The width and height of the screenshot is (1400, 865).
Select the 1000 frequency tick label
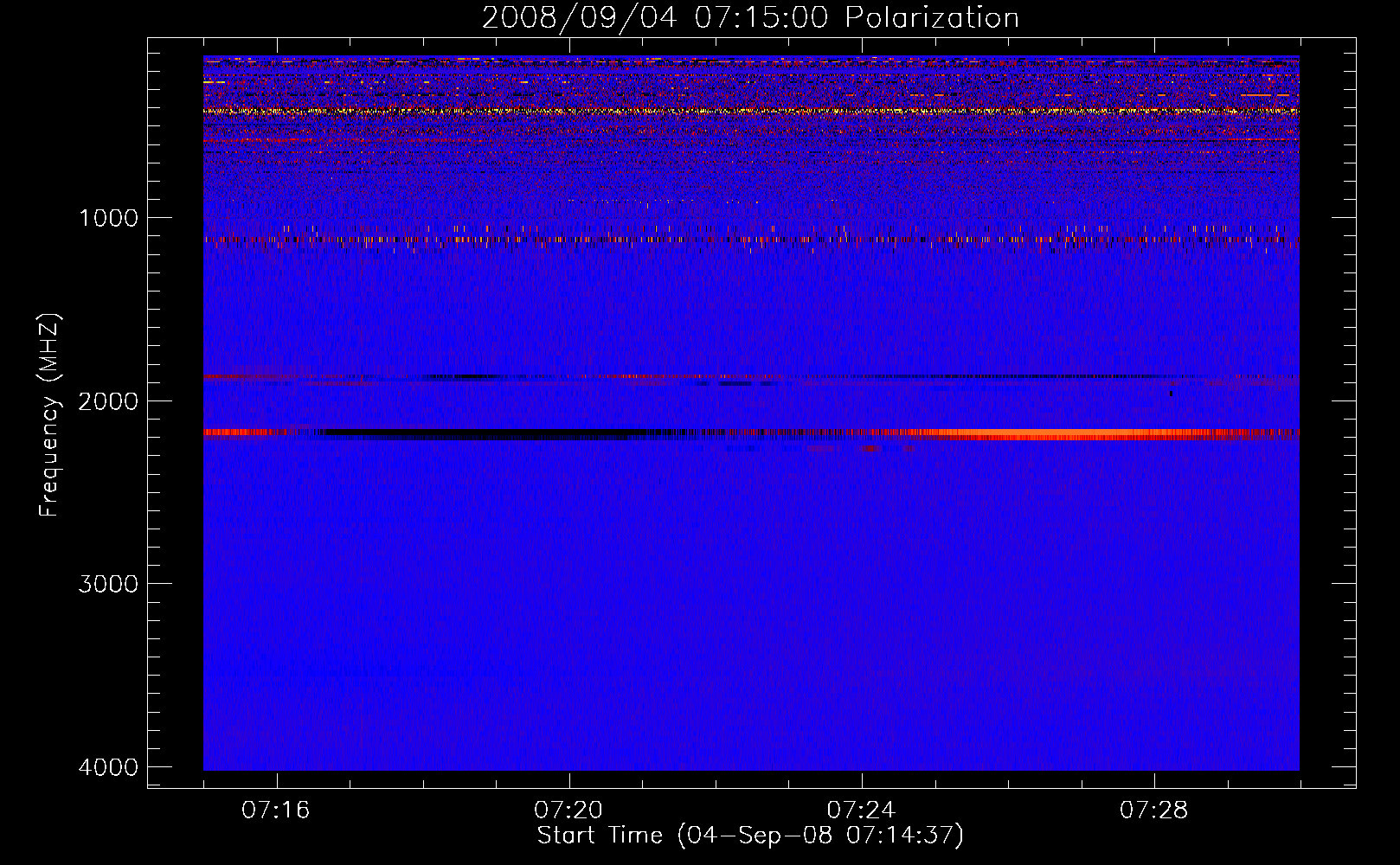108,218
